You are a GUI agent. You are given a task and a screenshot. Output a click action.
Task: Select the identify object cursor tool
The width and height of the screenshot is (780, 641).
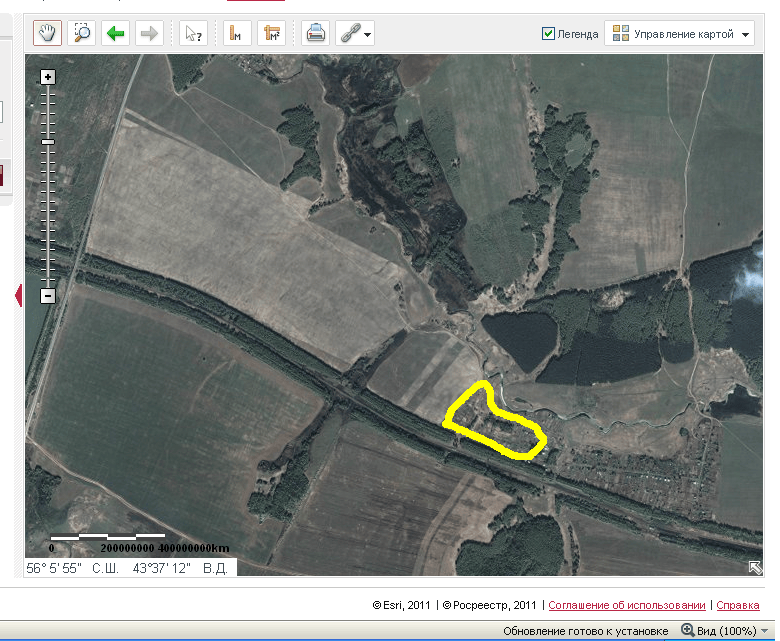pos(193,33)
